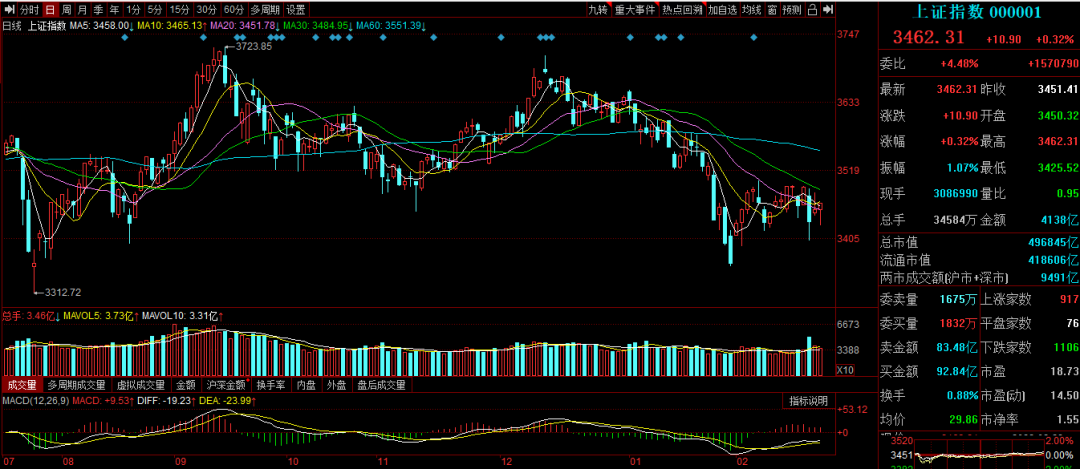Screen dimensions: 1080x469
Task: Click the mini intraday chart at bottom right
Action: click(x=979, y=454)
